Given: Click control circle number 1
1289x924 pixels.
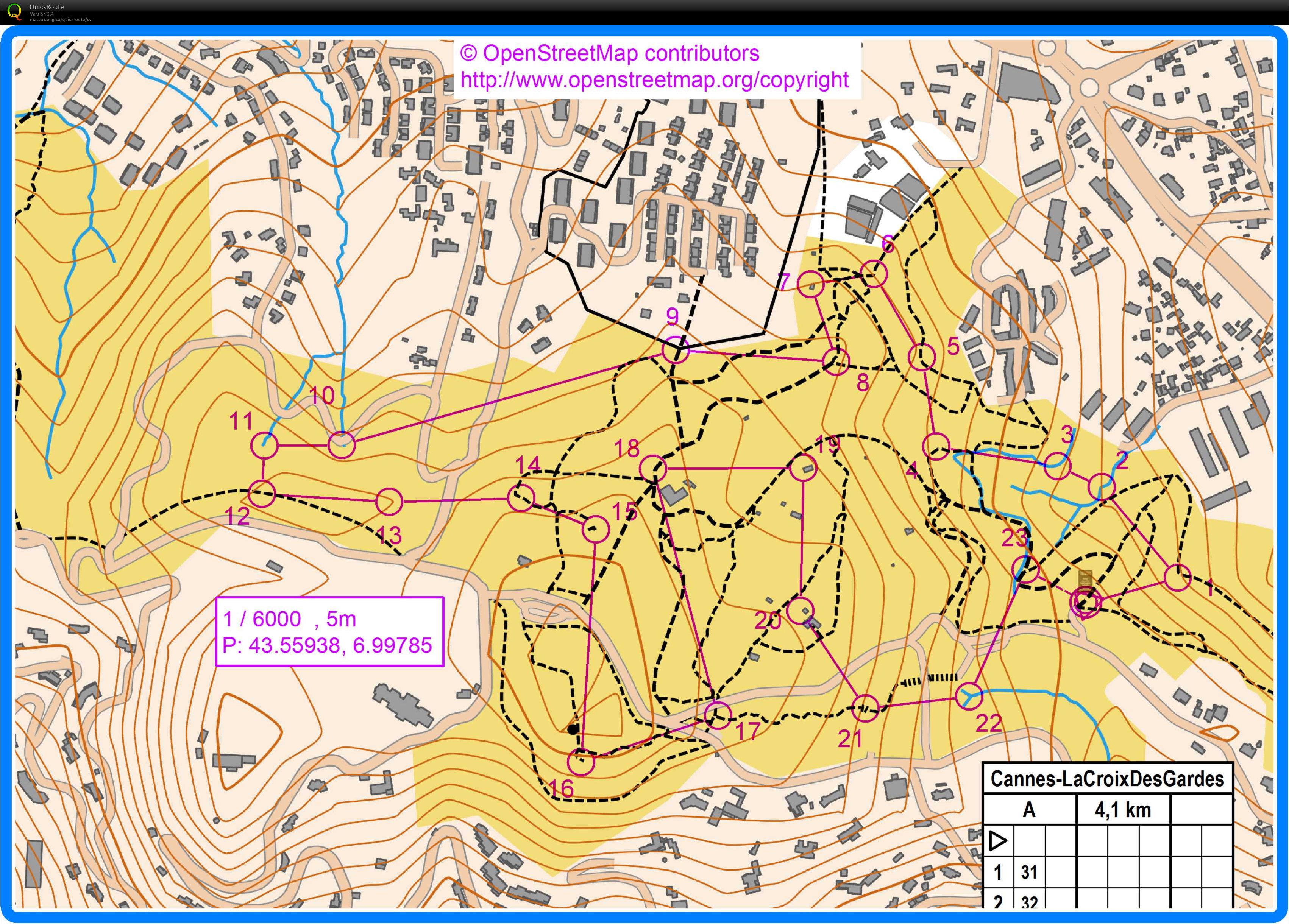Looking at the screenshot, I should click(1177, 578).
